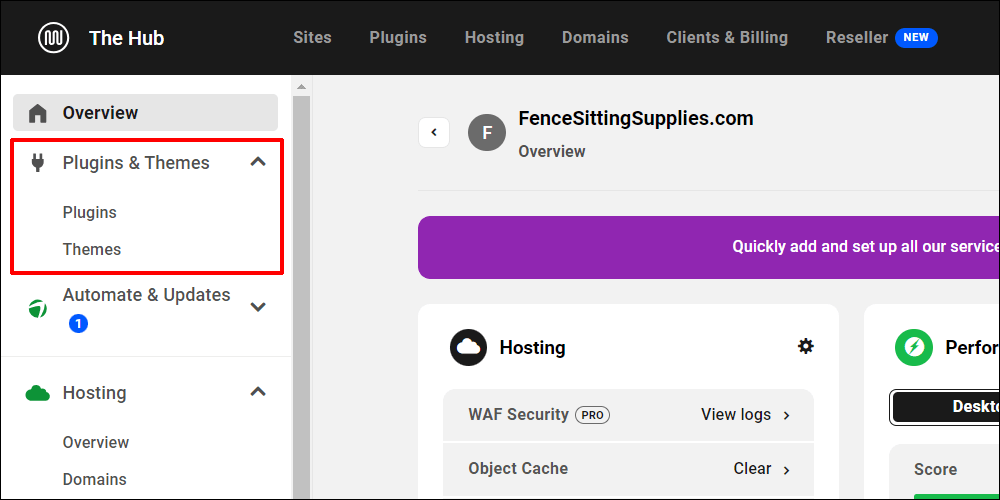
Task: Select Overview in the sidebar
Action: pos(145,113)
